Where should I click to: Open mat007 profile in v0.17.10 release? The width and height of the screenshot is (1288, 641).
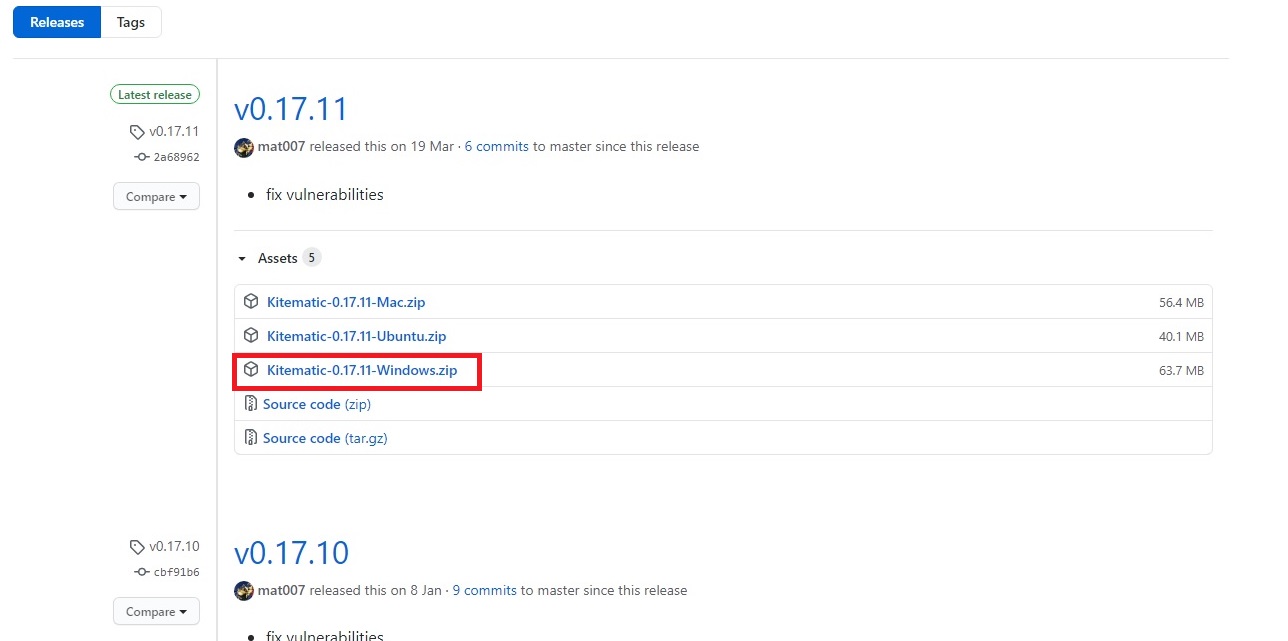[x=282, y=590]
